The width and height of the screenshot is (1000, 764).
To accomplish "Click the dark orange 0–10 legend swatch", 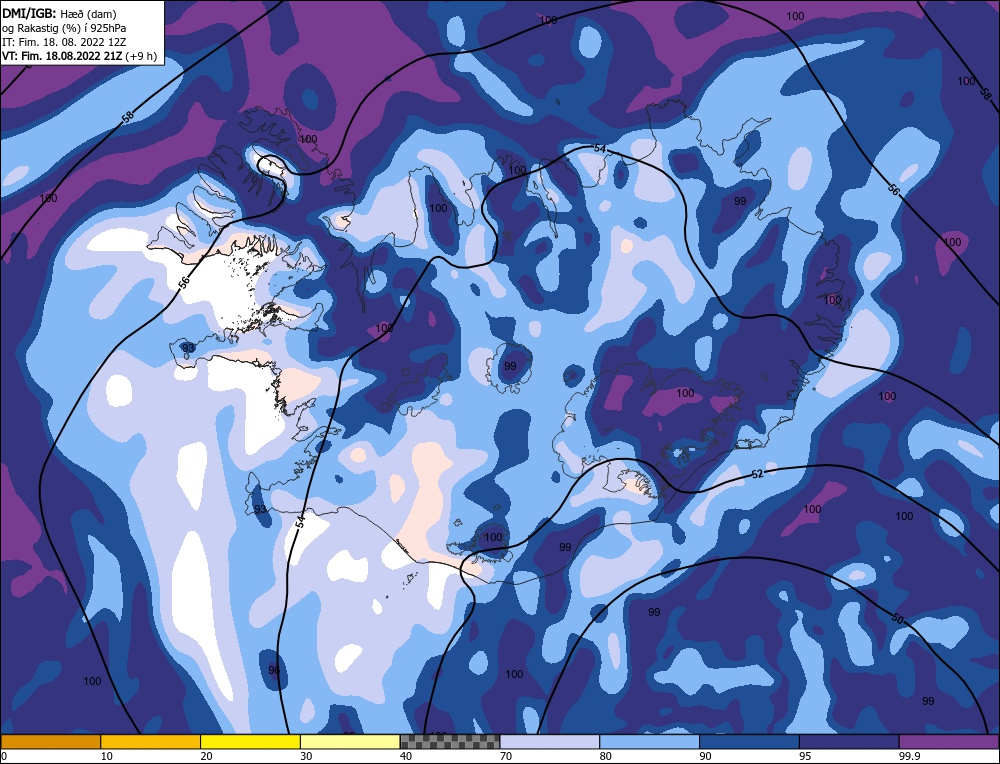I will 50,741.
